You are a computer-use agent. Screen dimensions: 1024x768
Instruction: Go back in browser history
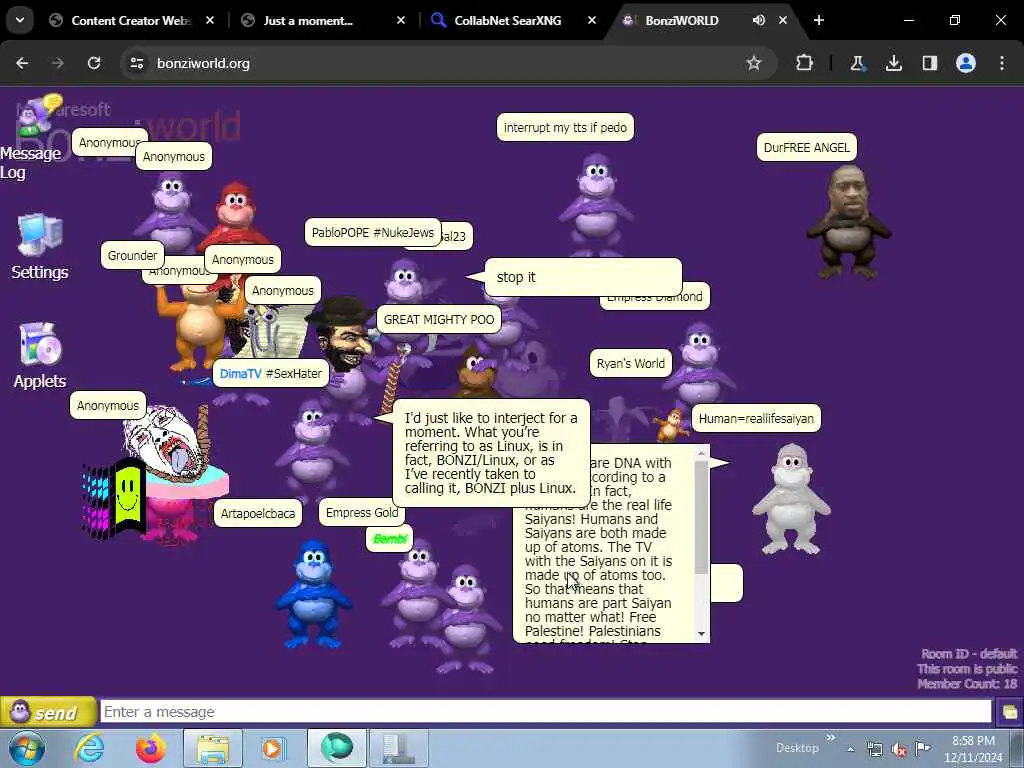coord(22,63)
